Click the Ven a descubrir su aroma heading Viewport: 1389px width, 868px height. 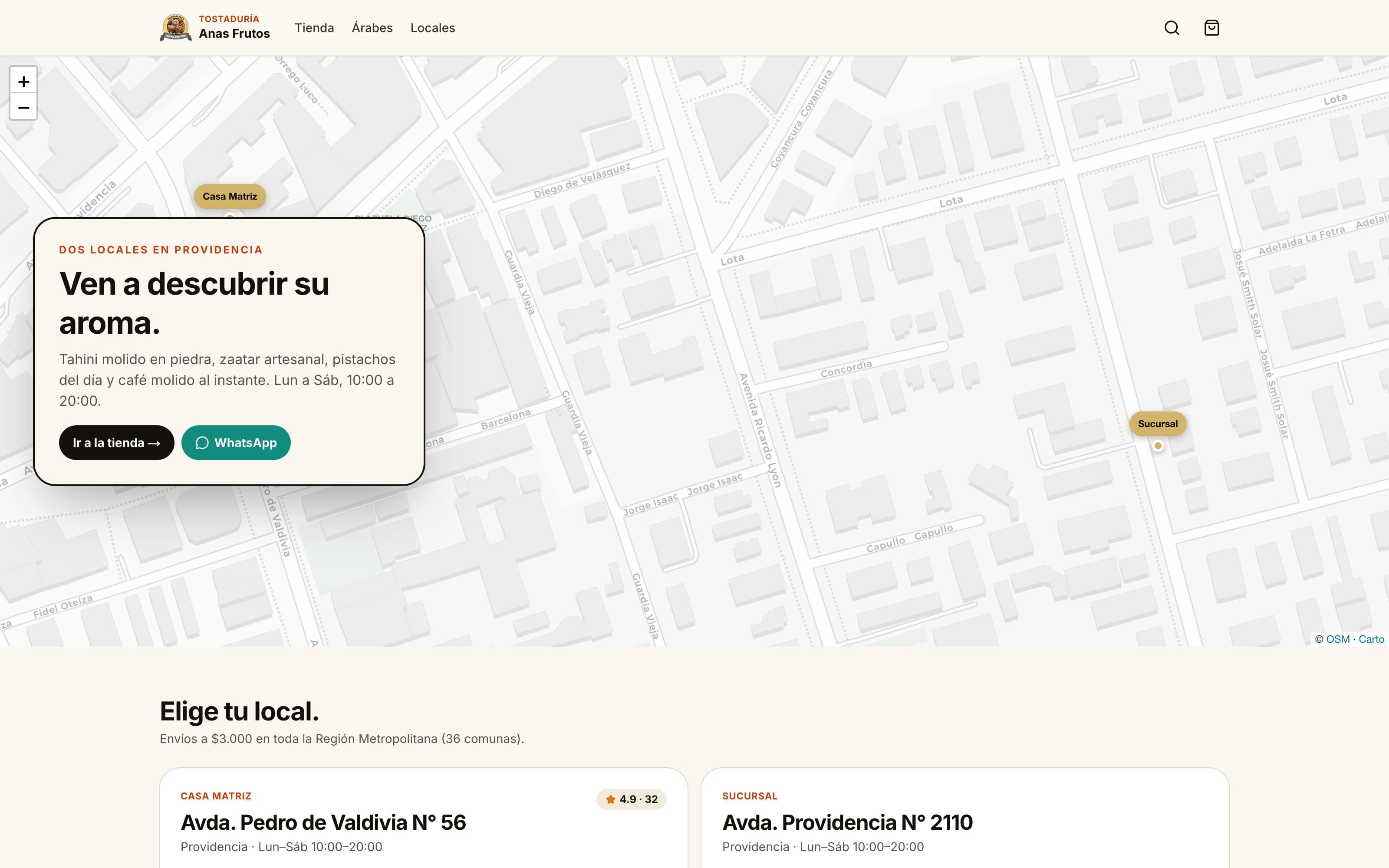(194, 302)
